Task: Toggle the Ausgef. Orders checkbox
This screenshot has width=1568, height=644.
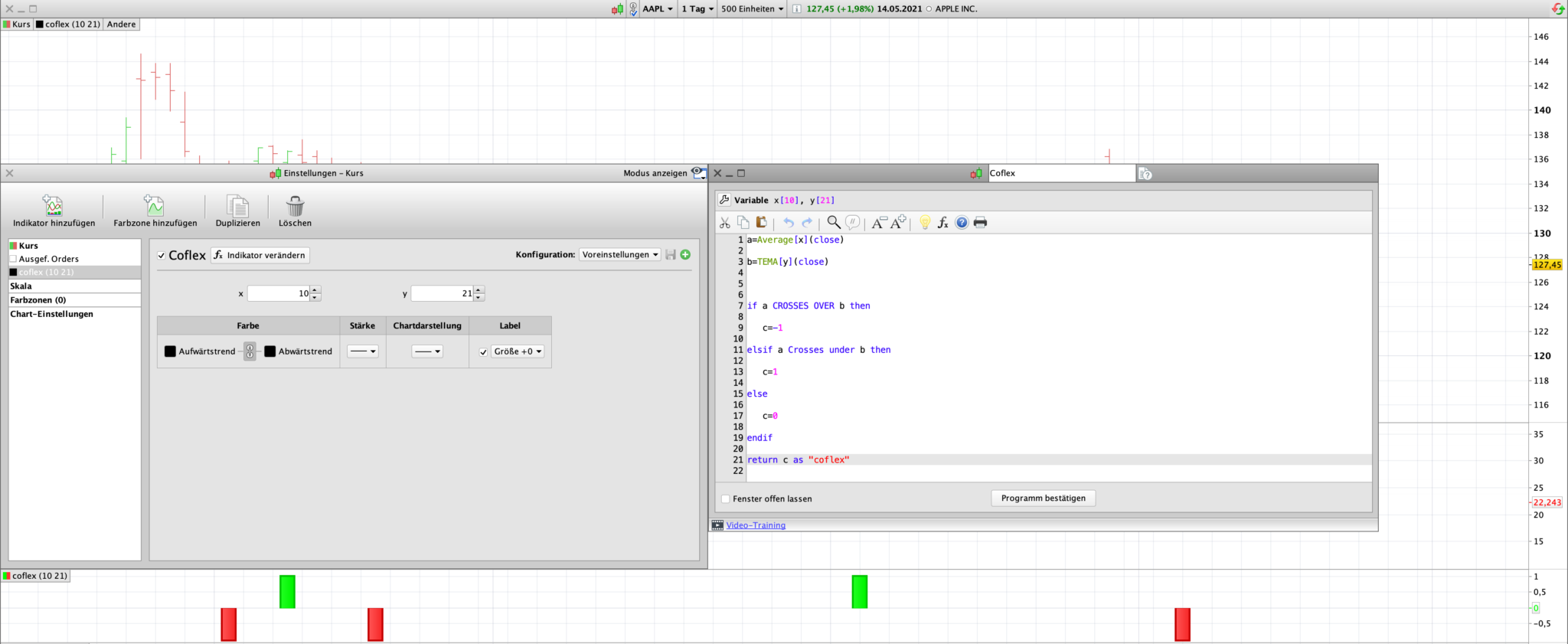Action: coord(13,259)
